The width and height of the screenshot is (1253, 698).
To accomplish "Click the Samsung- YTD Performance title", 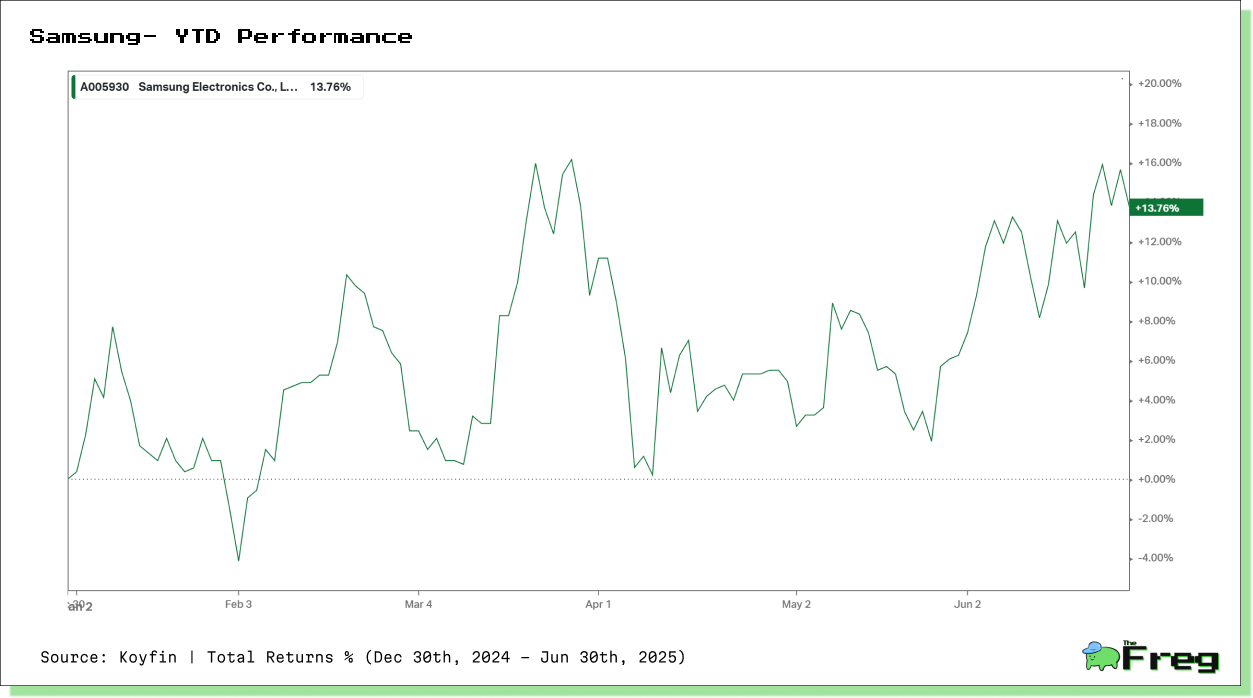I will pyautogui.click(x=220, y=37).
